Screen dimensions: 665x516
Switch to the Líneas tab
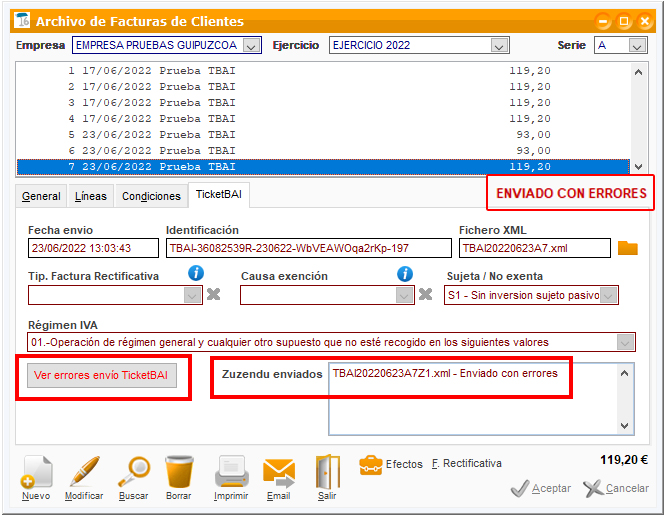pos(91,196)
